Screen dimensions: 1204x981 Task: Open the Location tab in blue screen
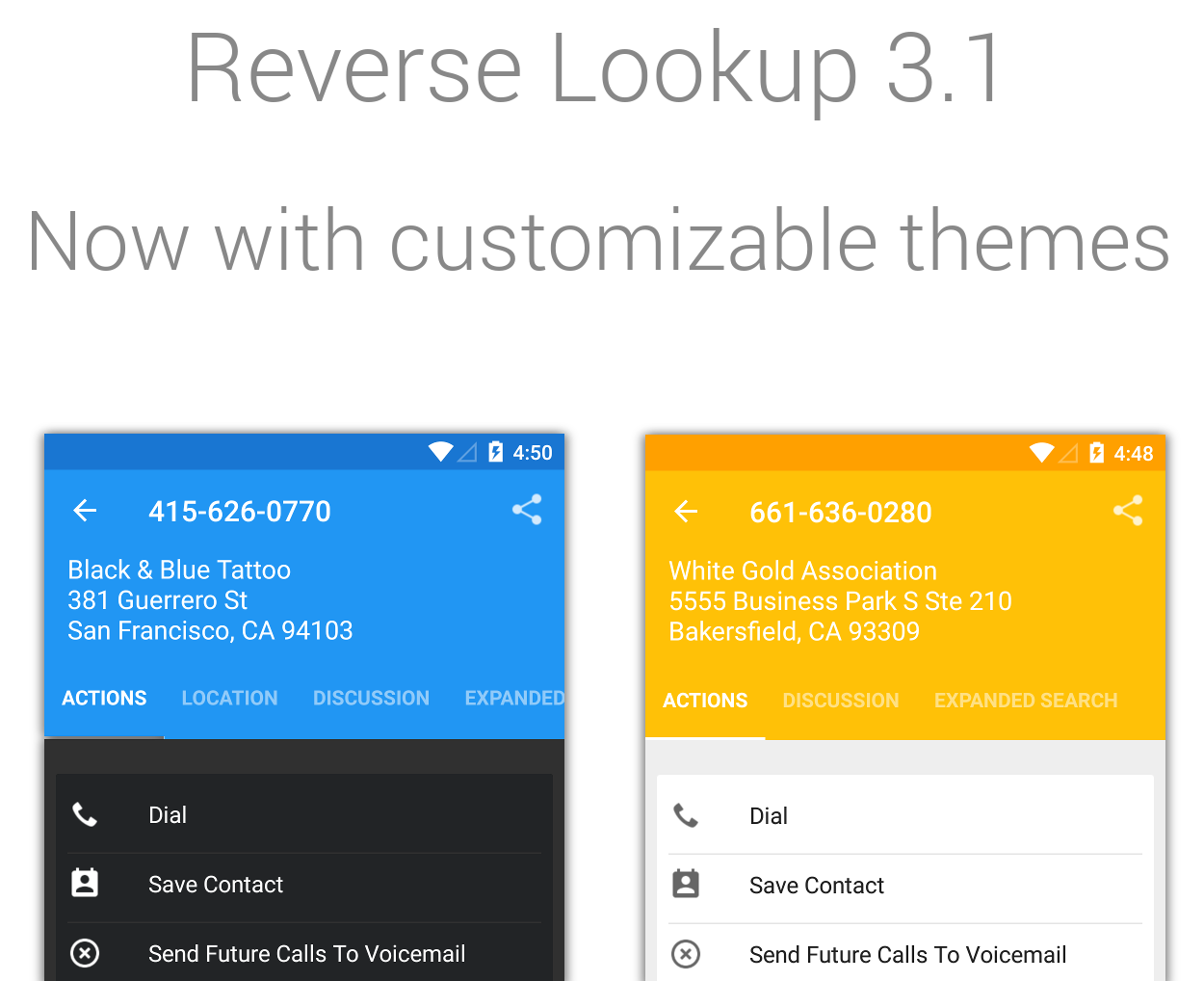tap(229, 699)
